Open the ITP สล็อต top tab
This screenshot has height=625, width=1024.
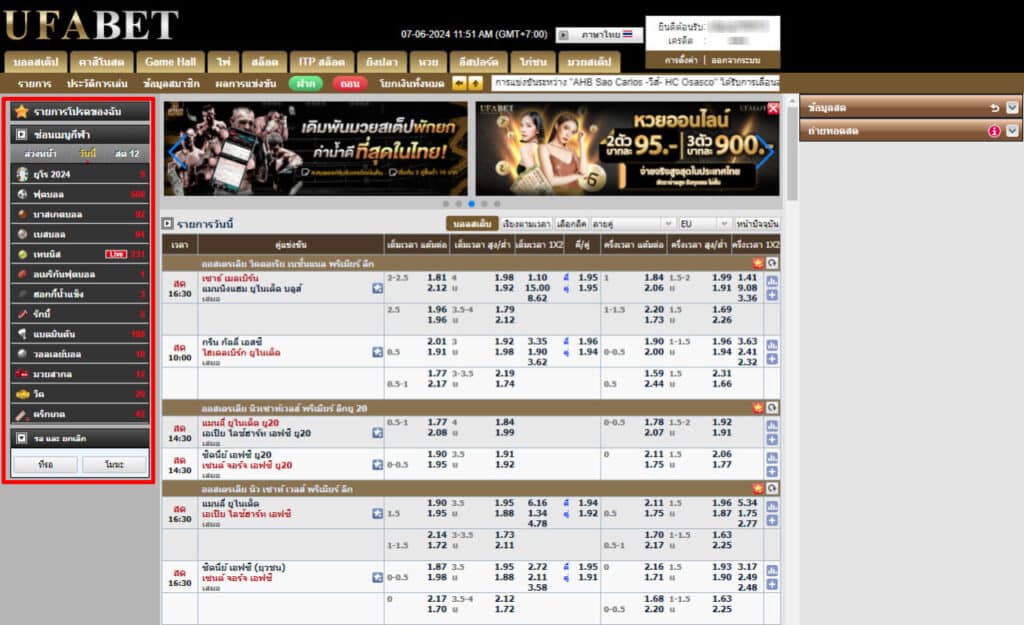pos(322,62)
